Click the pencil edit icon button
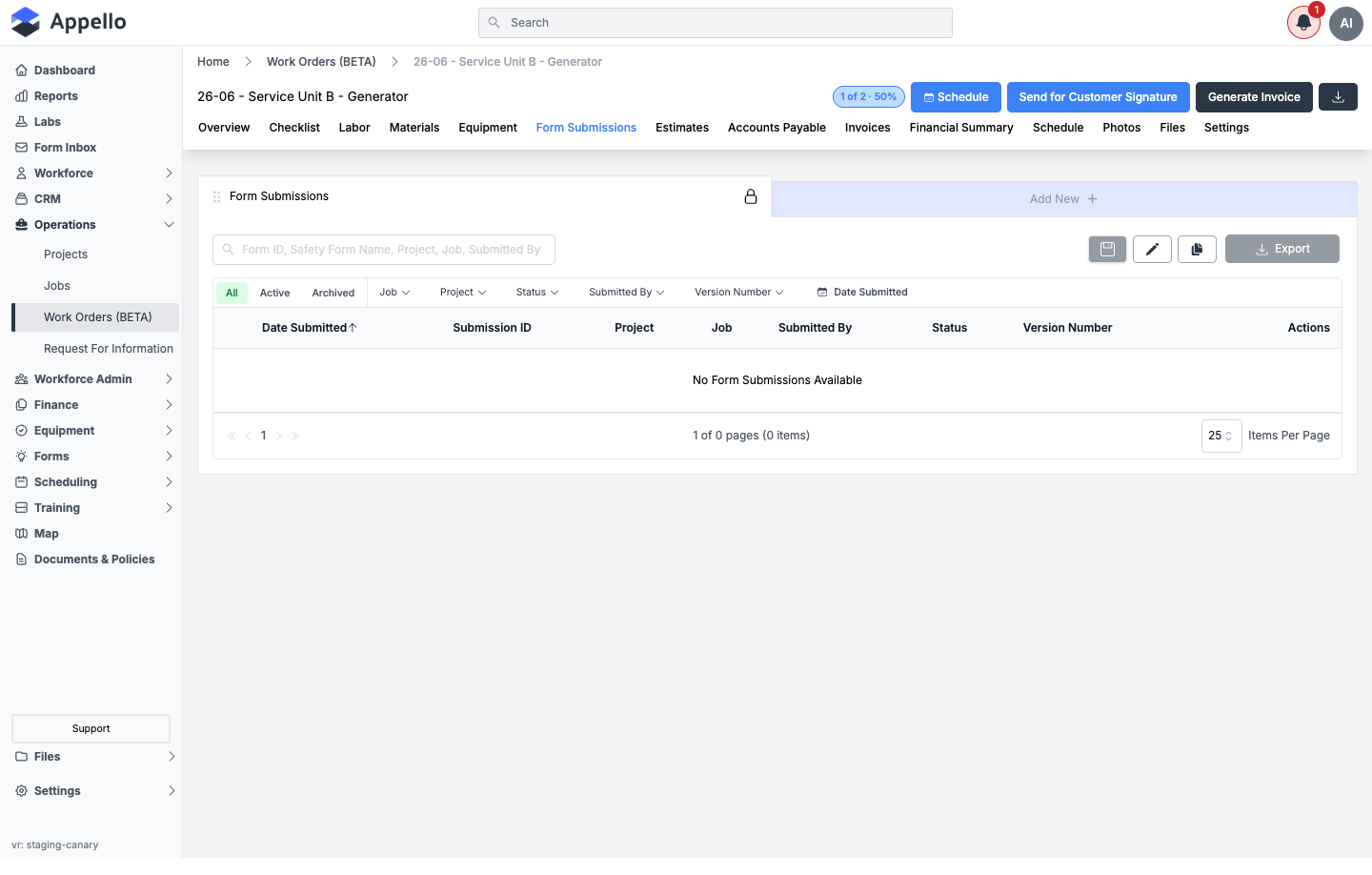Viewport: 1372px width, 875px height. (x=1152, y=249)
